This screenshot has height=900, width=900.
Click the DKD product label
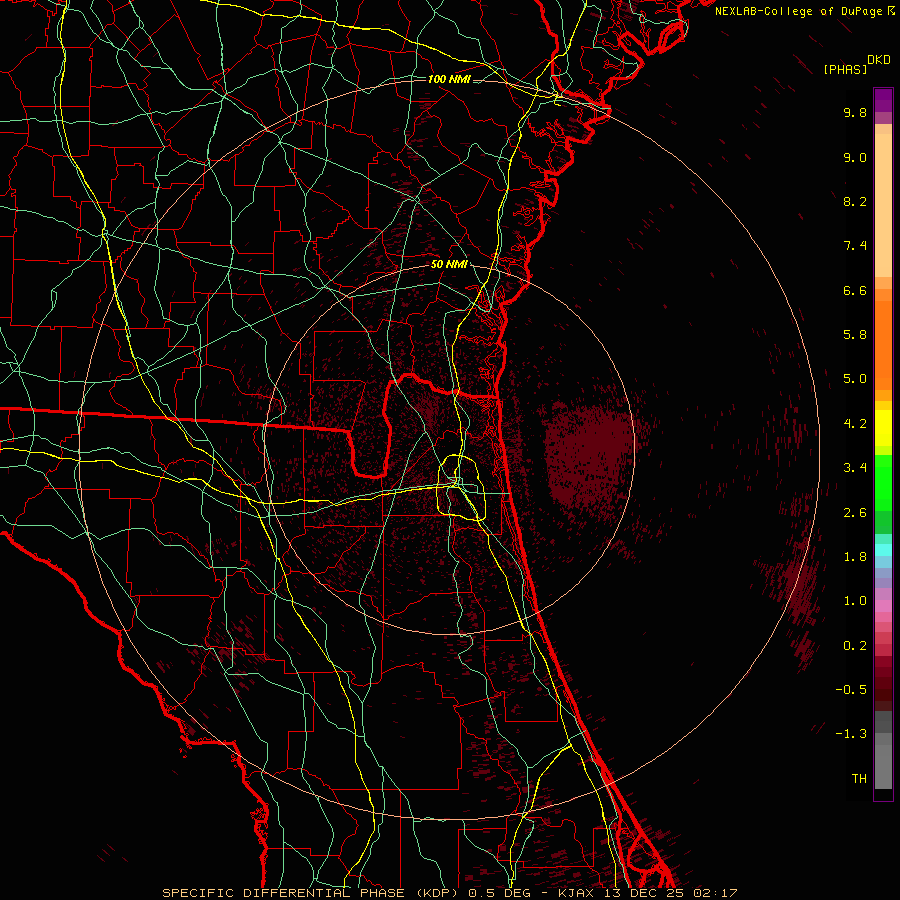(879, 60)
